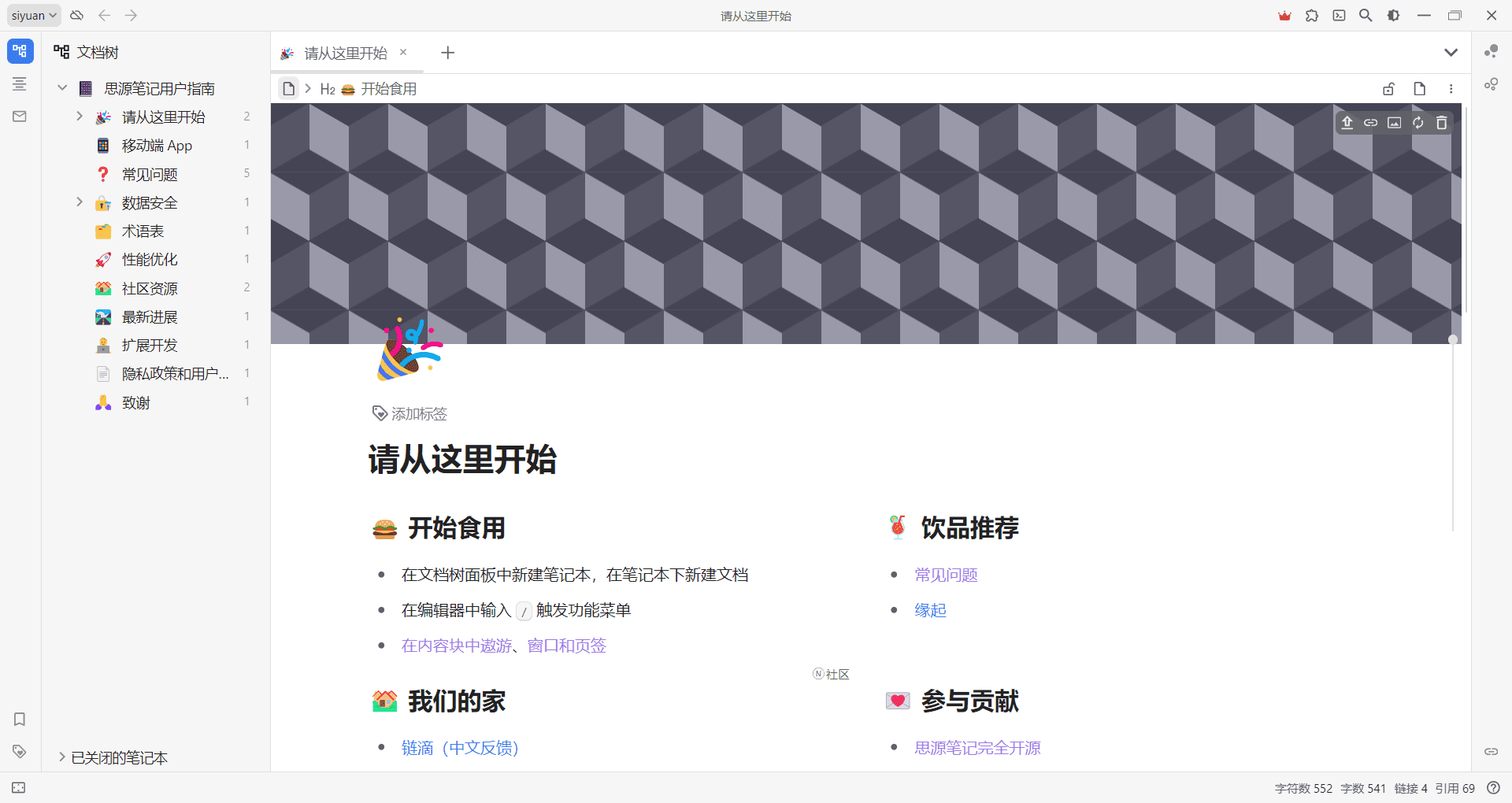Screen dimensions: 1512x803
Task: Add a new tab with plus
Action: point(447,53)
